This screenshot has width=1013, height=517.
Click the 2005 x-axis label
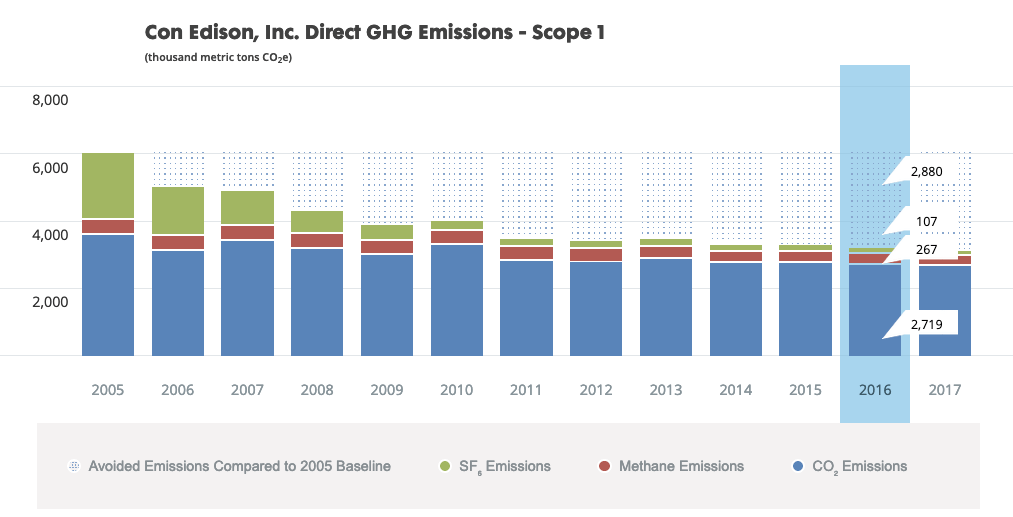pos(107,390)
